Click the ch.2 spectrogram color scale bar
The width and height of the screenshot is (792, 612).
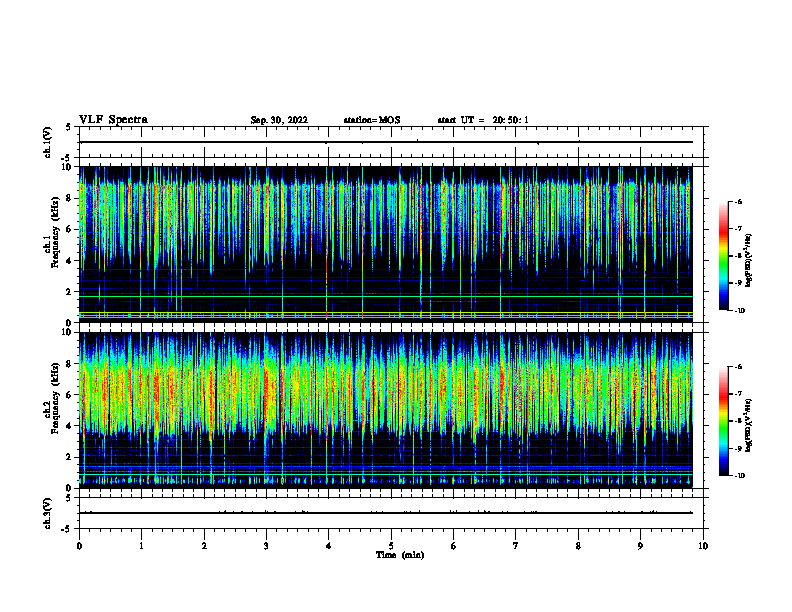pyautogui.click(x=723, y=421)
